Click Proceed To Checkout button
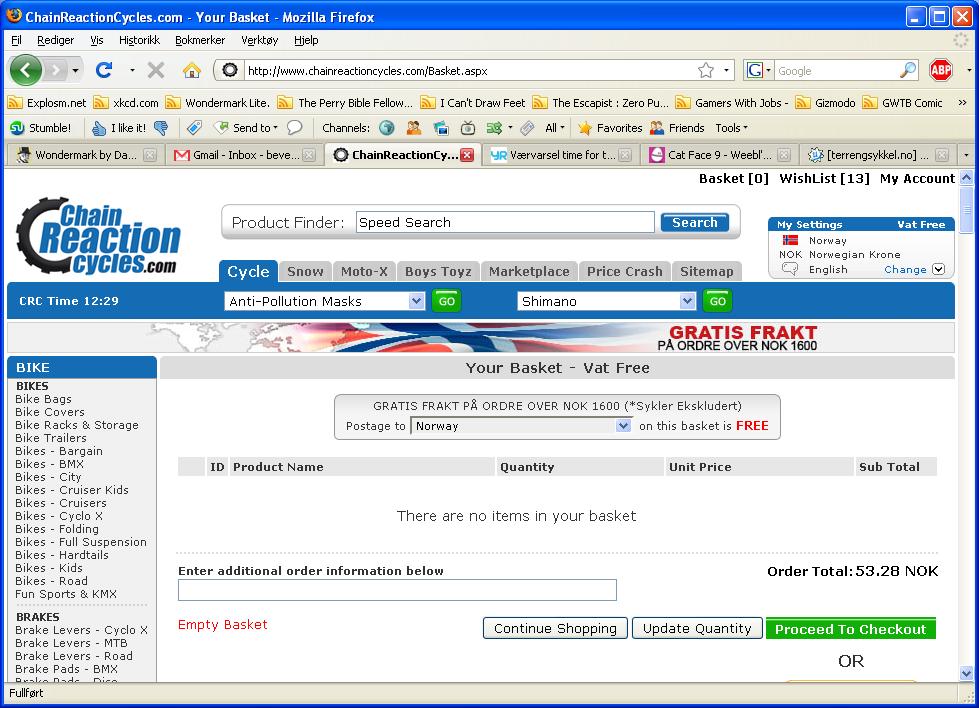 point(850,629)
